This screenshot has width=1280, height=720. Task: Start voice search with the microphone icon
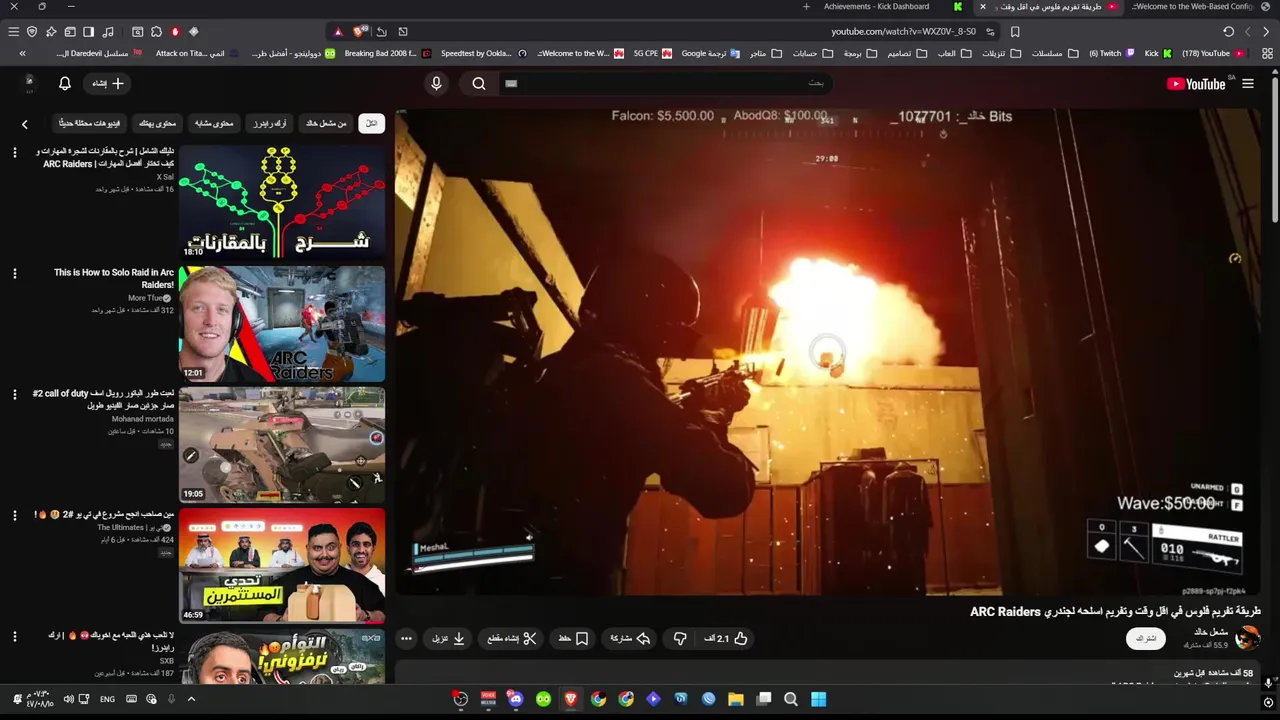pyautogui.click(x=436, y=84)
